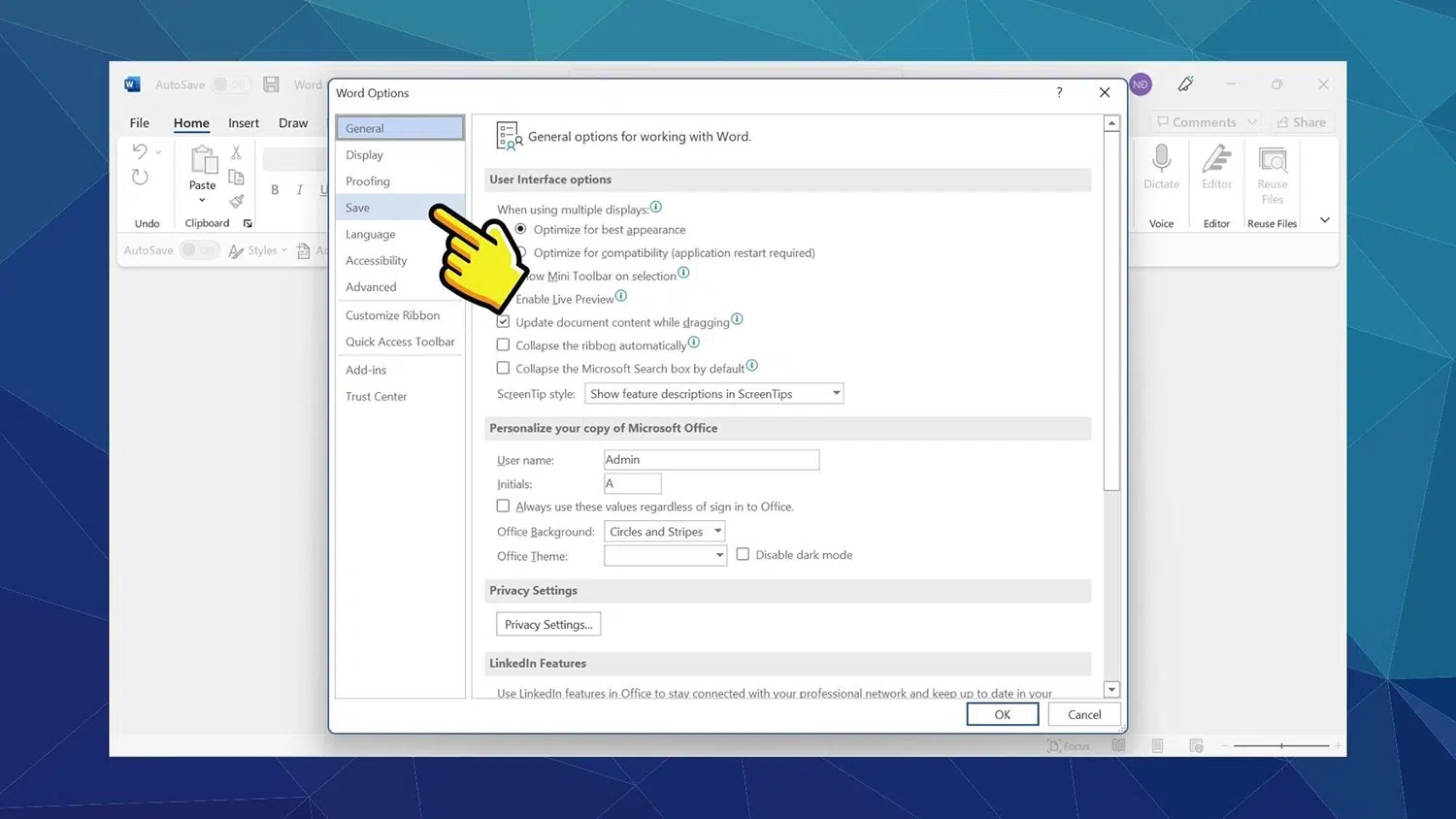Click the info icon beside multiple displays
Image resolution: width=1456 pixels, height=819 pixels.
[656, 207]
